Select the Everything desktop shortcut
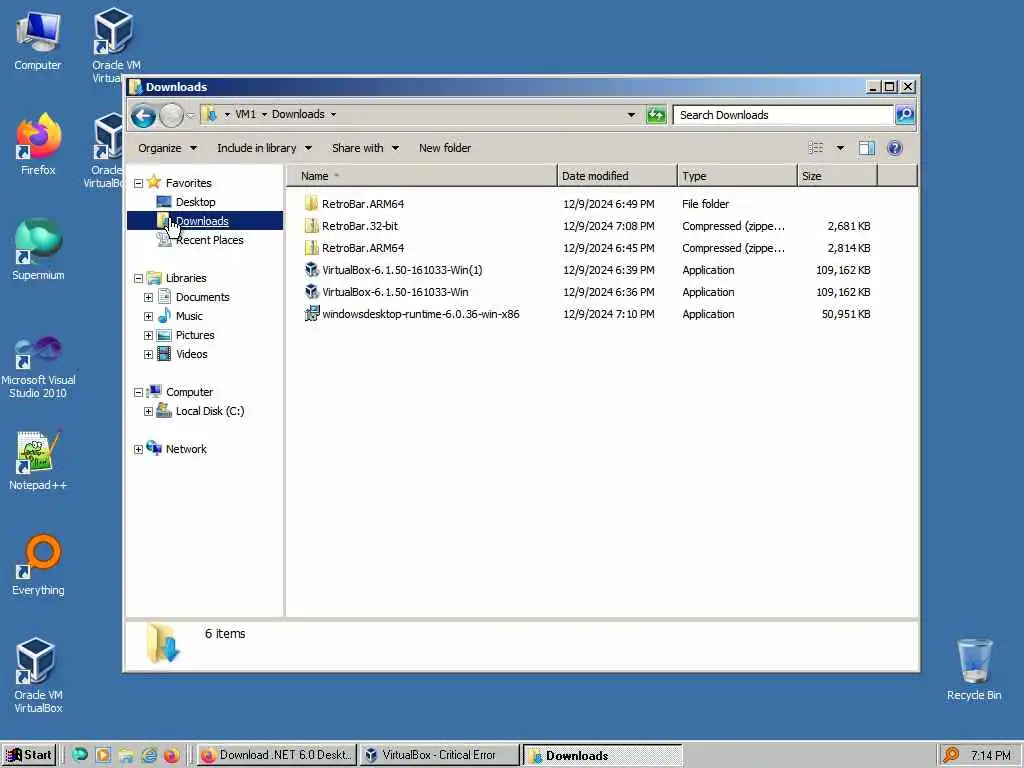This screenshot has width=1024, height=768. coord(38,566)
